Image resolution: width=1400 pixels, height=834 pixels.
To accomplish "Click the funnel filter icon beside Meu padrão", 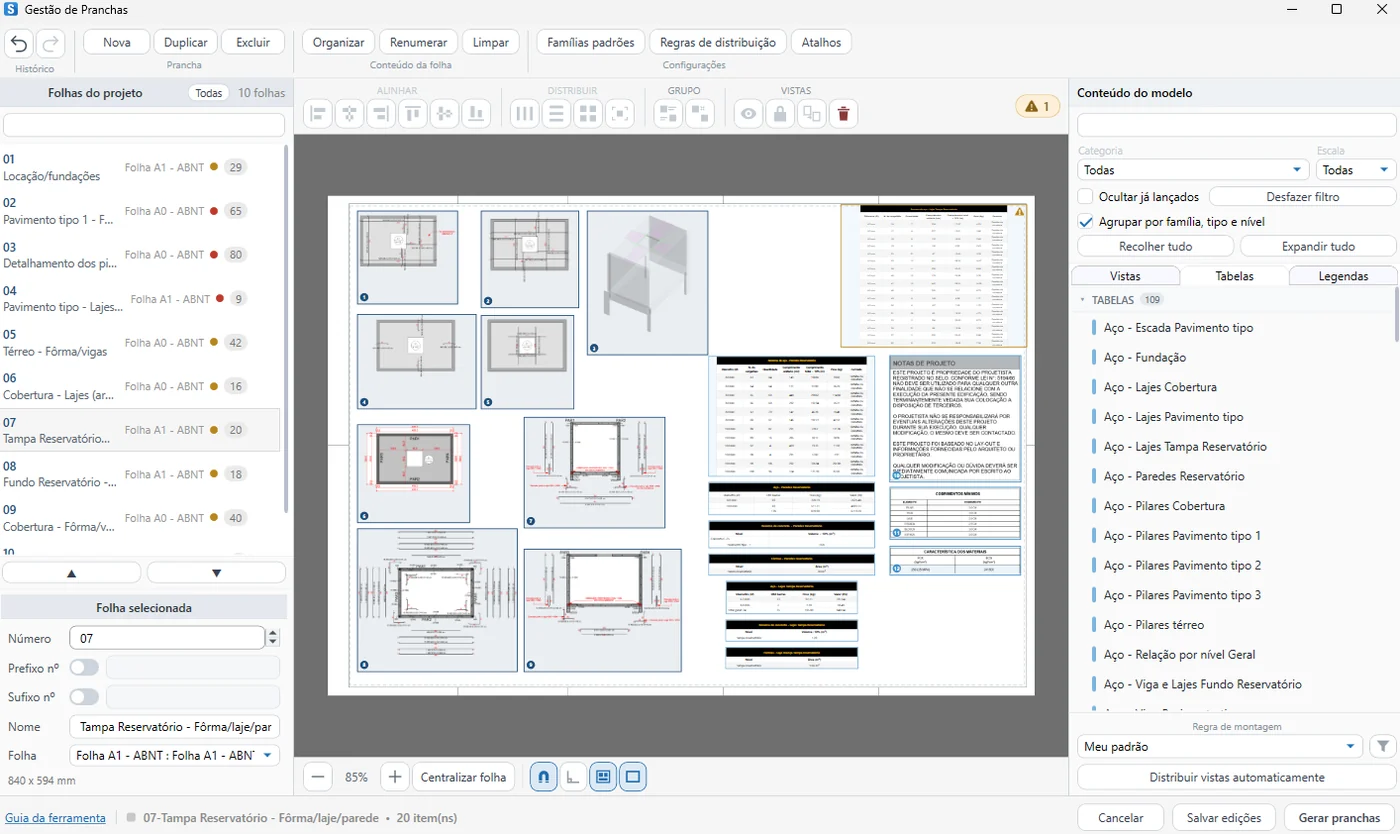I will click(1382, 746).
